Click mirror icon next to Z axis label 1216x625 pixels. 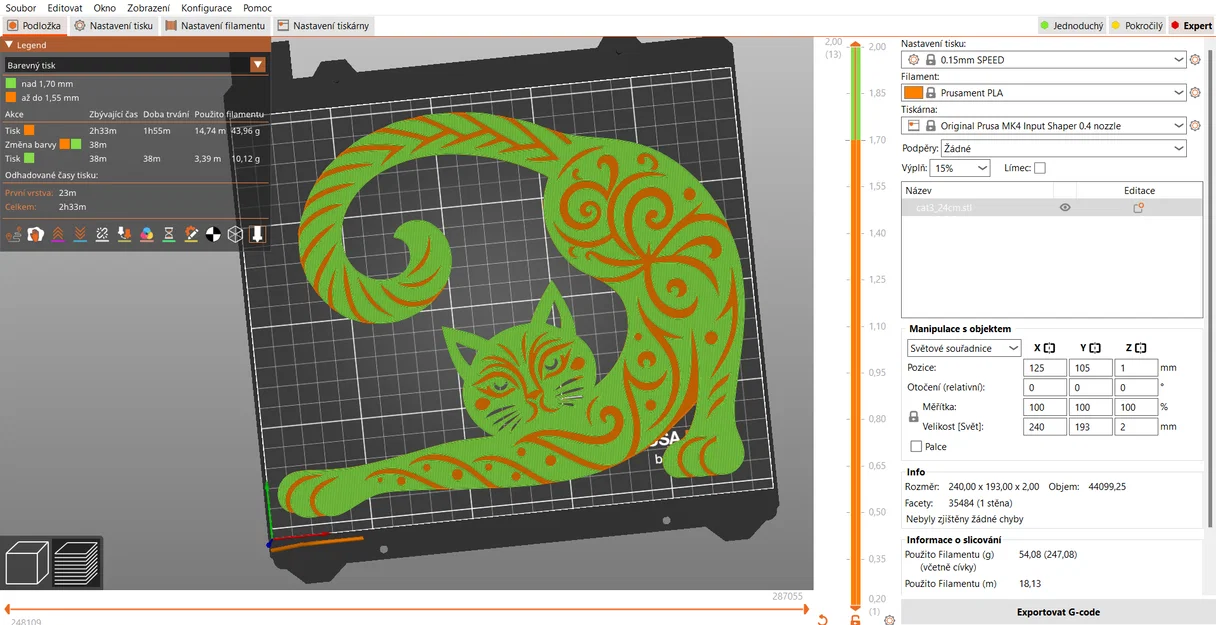(x=1141, y=348)
